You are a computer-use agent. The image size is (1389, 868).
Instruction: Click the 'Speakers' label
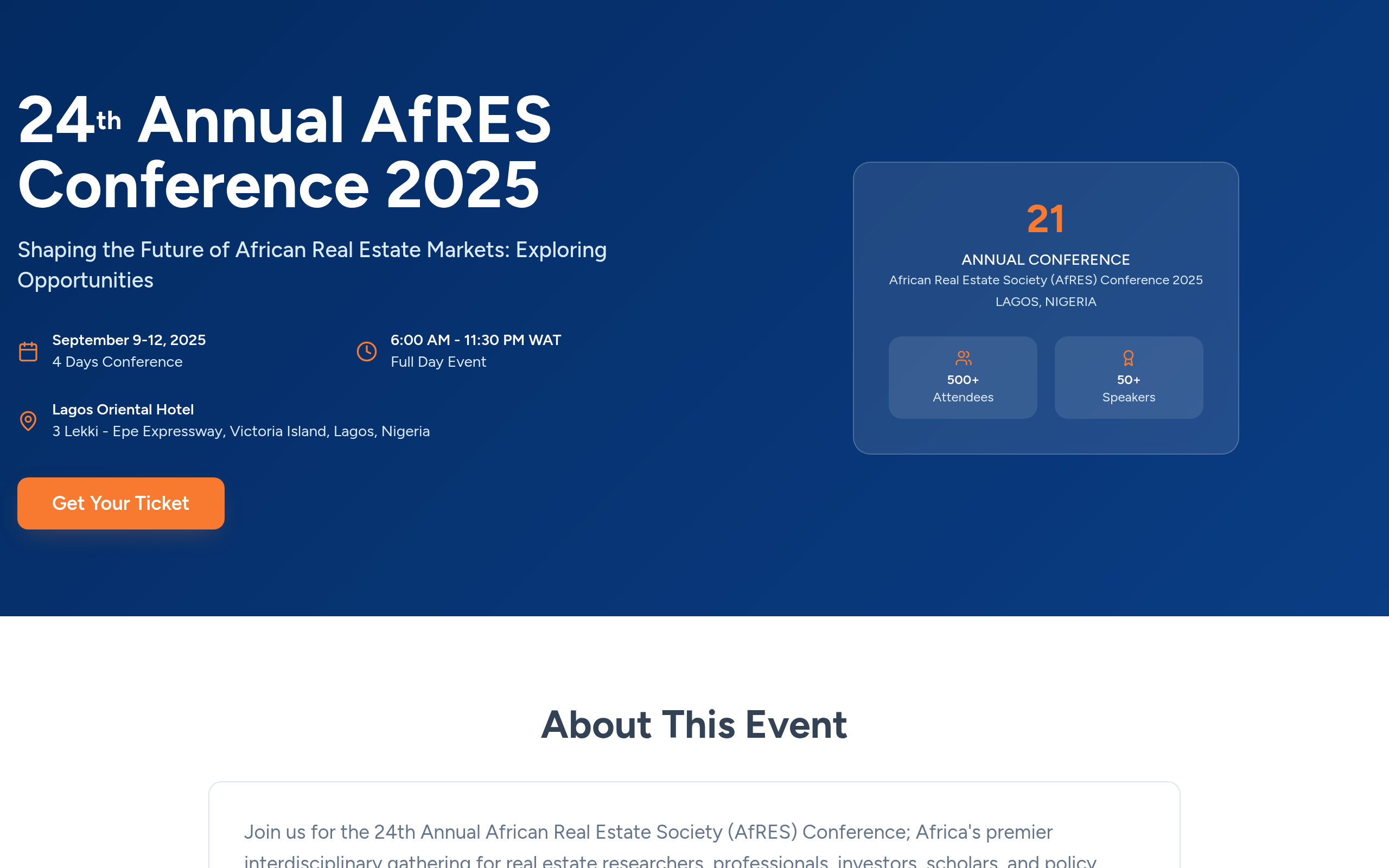pyautogui.click(x=1129, y=397)
